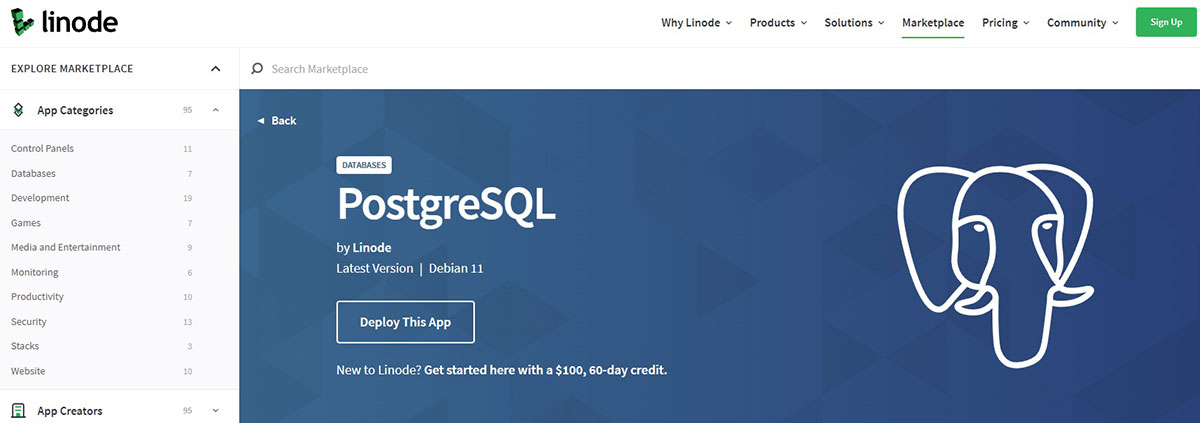Open the Pricing dropdown menu
This screenshot has height=423, width=1200.
[x=1005, y=23]
